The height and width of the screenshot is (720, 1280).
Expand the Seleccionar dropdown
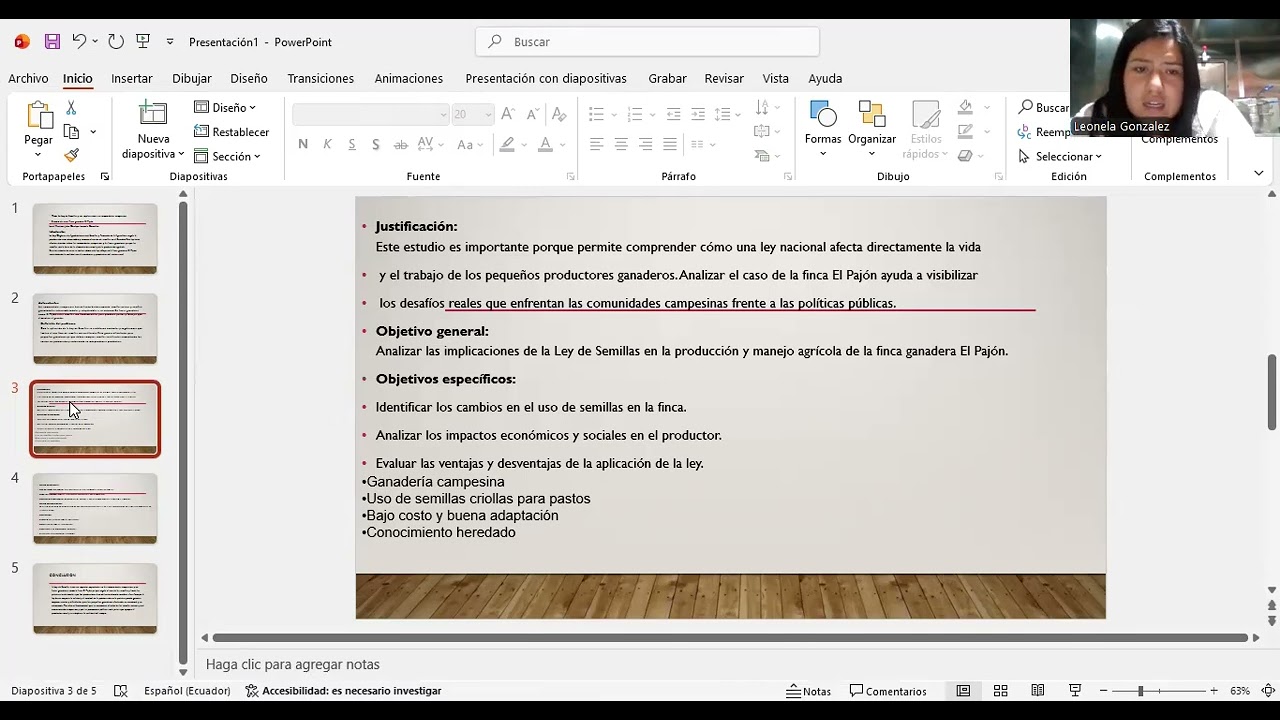(x=1060, y=156)
